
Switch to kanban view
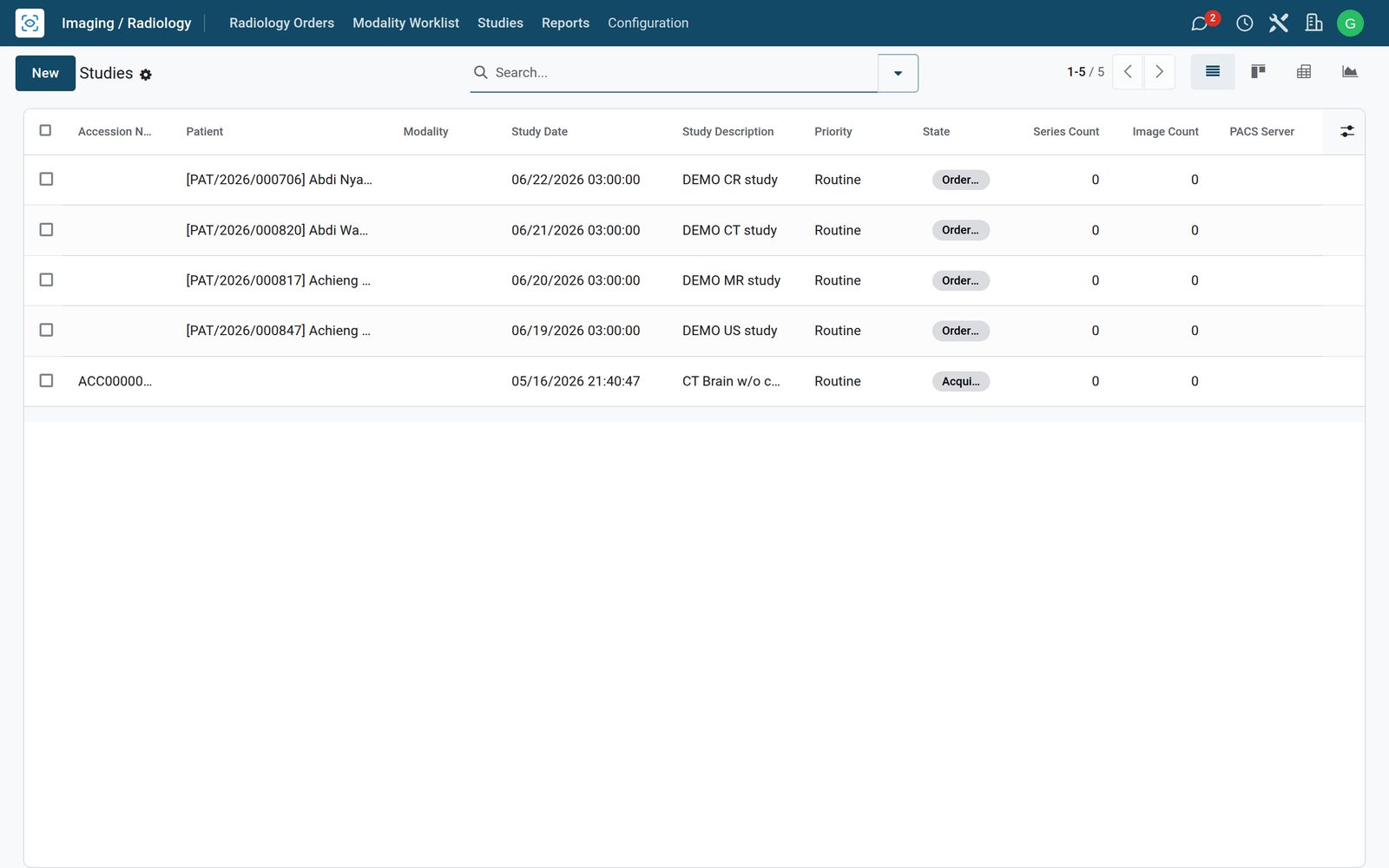click(x=1258, y=72)
